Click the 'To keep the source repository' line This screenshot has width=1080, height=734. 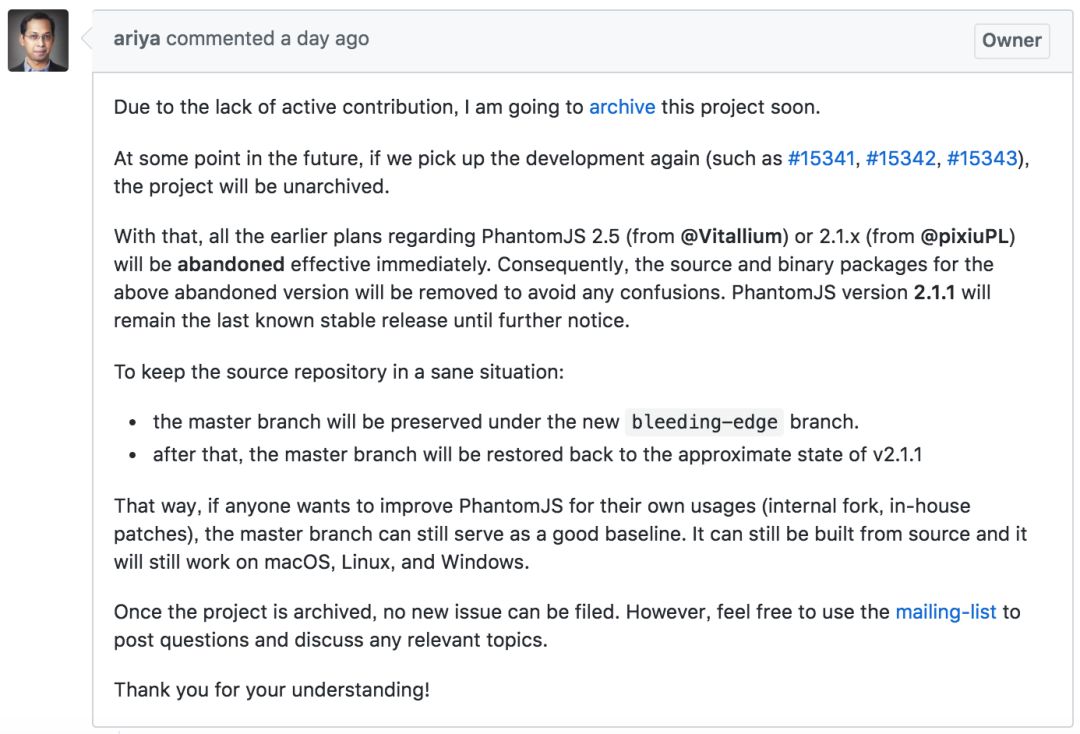[339, 372]
